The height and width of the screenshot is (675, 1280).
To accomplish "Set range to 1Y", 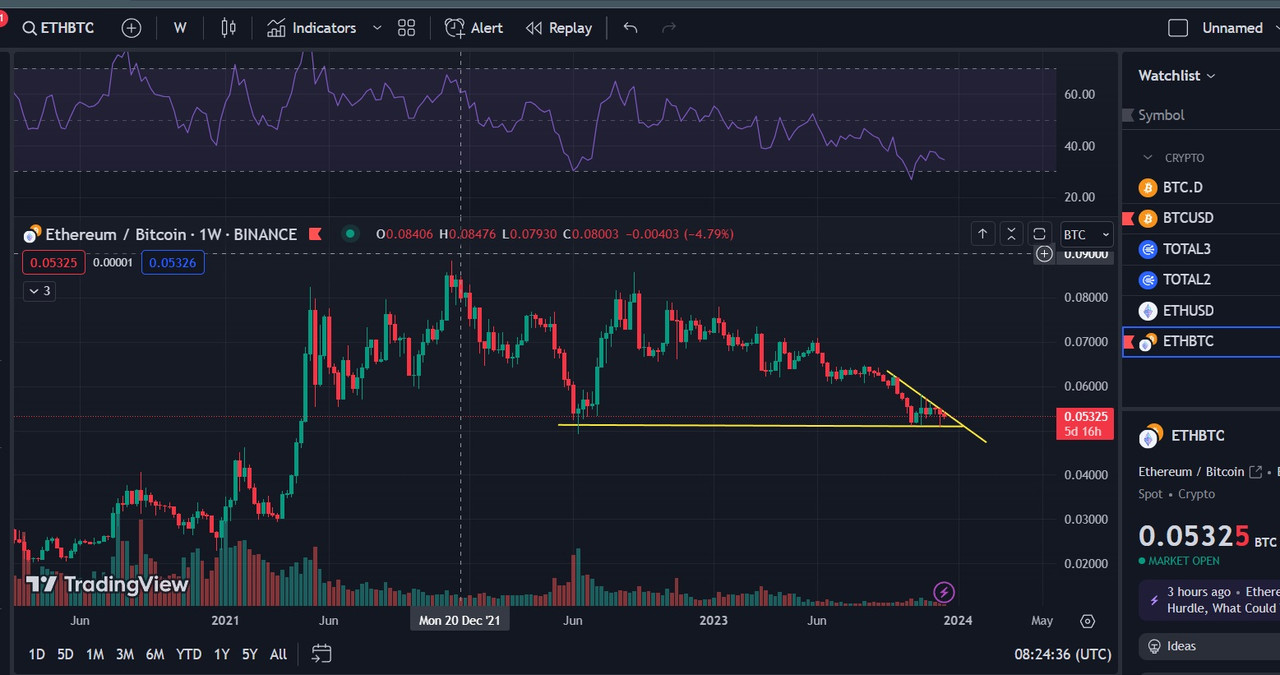I will pos(222,654).
